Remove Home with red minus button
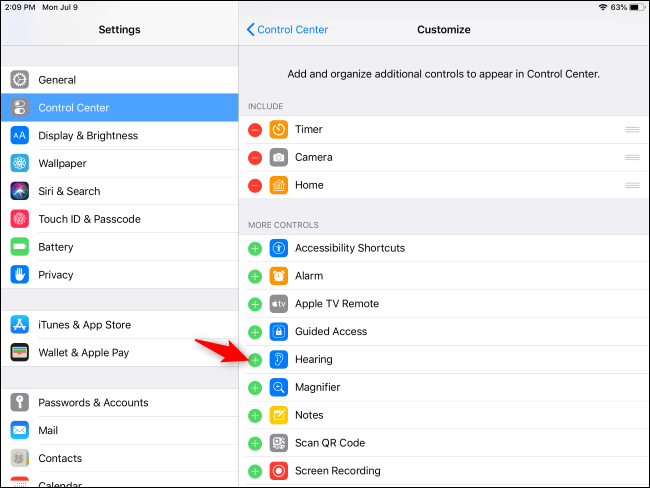 [x=255, y=186]
